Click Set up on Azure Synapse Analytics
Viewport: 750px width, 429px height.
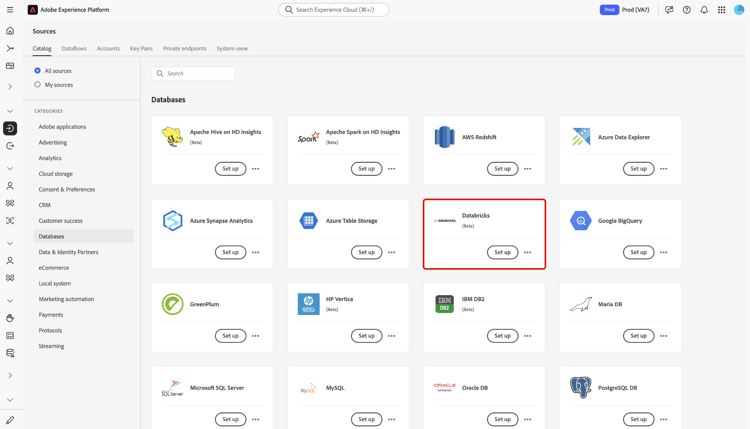click(x=231, y=253)
